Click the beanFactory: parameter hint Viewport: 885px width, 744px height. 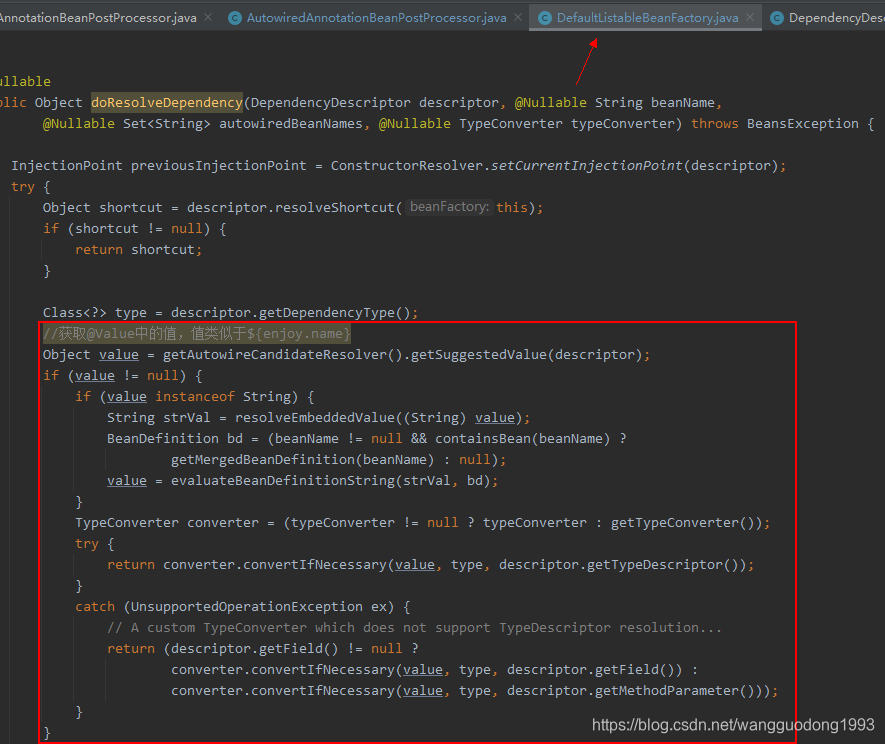[449, 207]
